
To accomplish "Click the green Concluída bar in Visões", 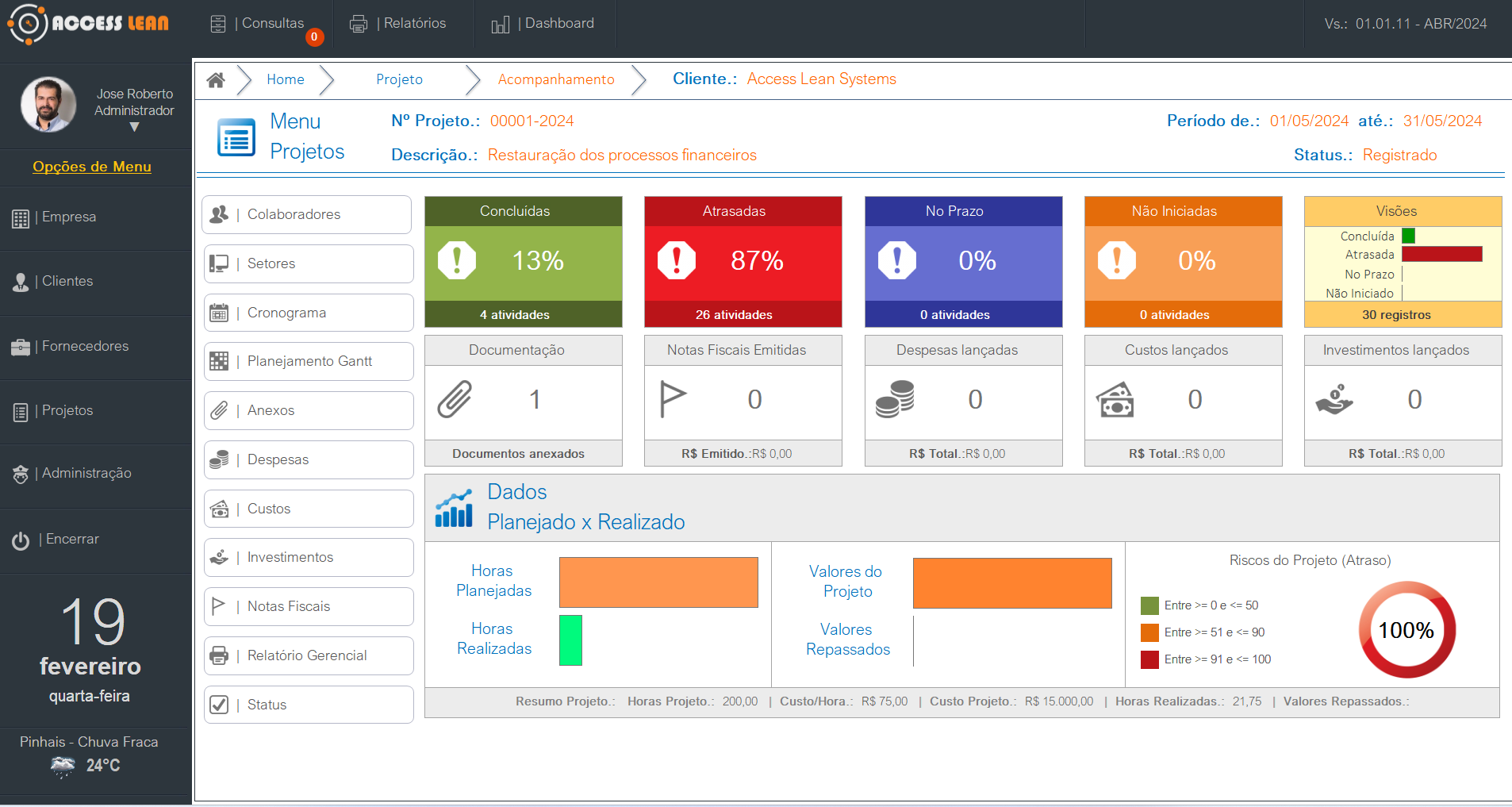I will point(1408,236).
